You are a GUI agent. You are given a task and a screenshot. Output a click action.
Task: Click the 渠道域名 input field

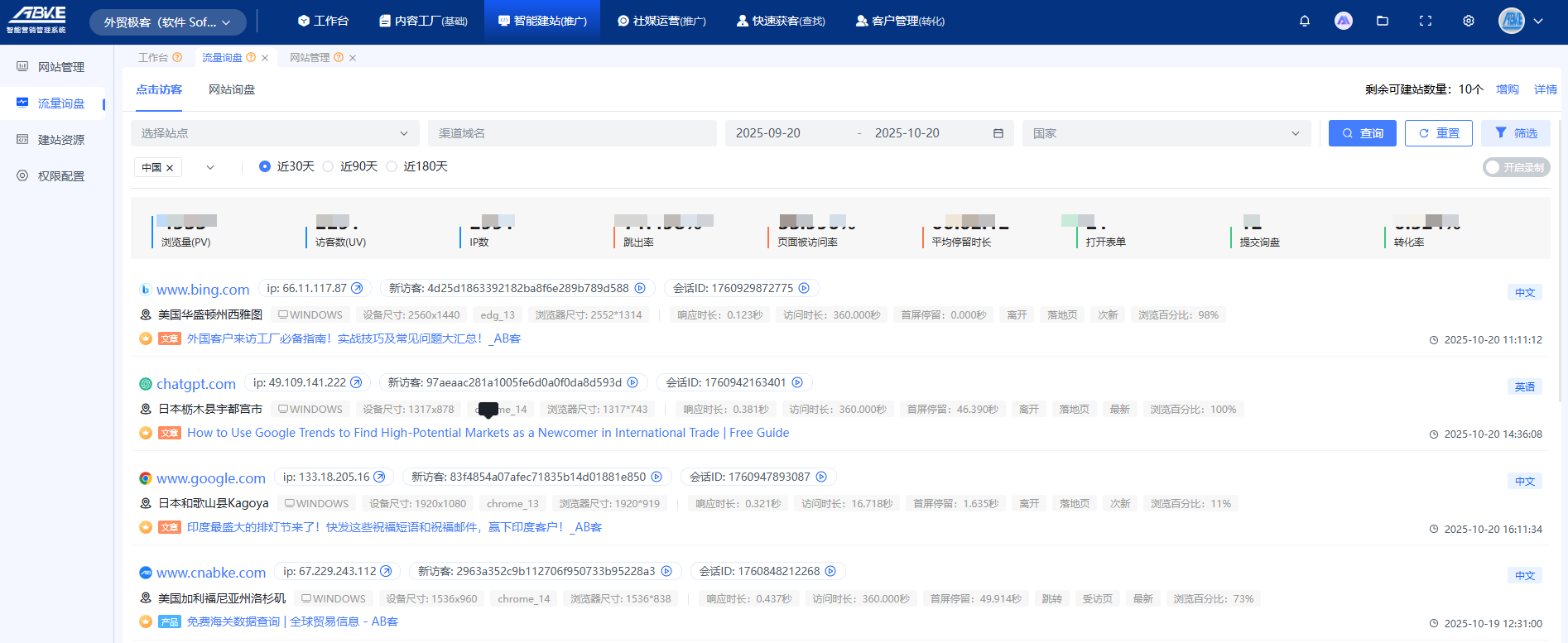tap(571, 133)
